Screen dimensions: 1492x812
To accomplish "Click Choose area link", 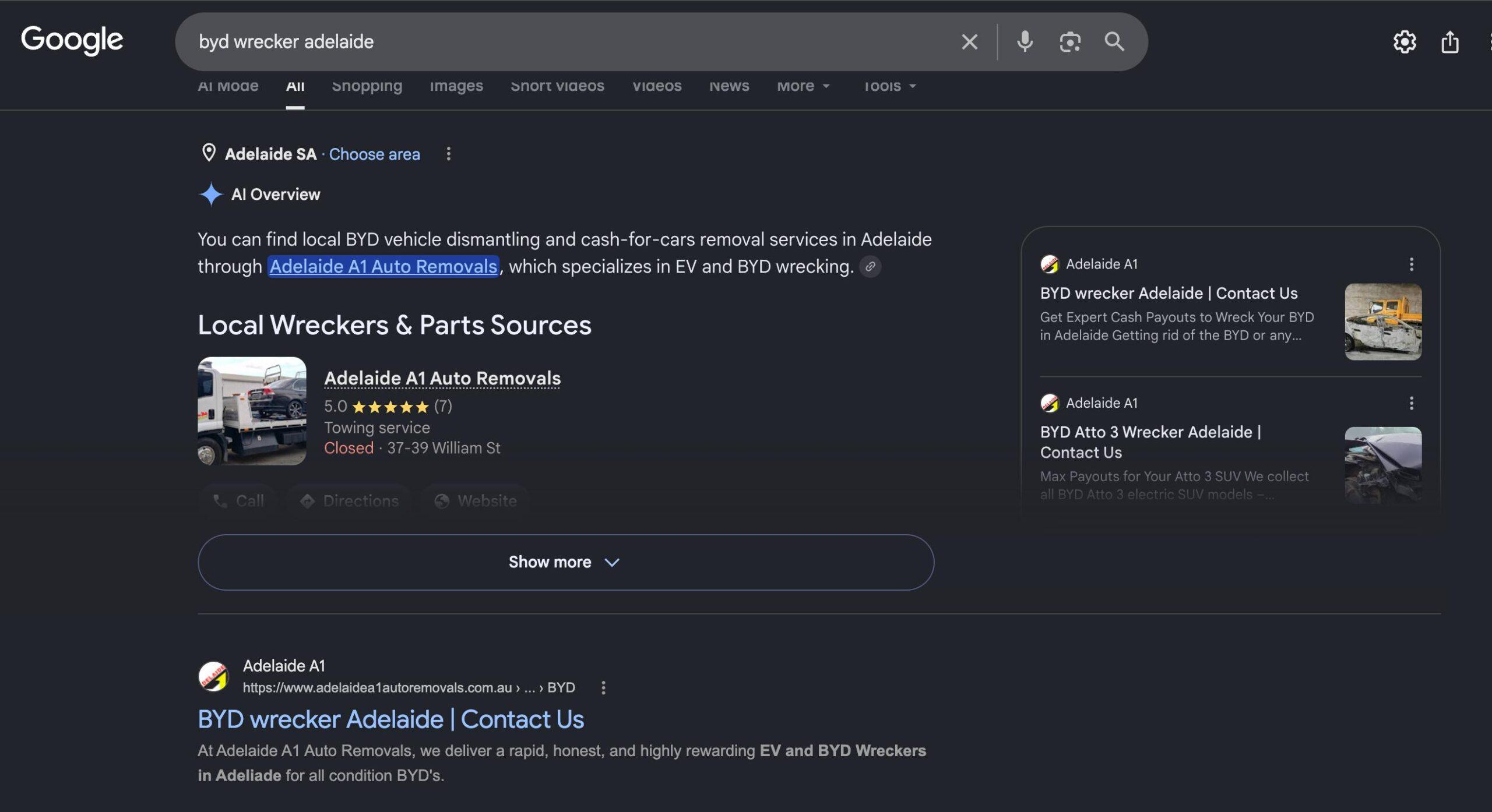I will (x=374, y=154).
